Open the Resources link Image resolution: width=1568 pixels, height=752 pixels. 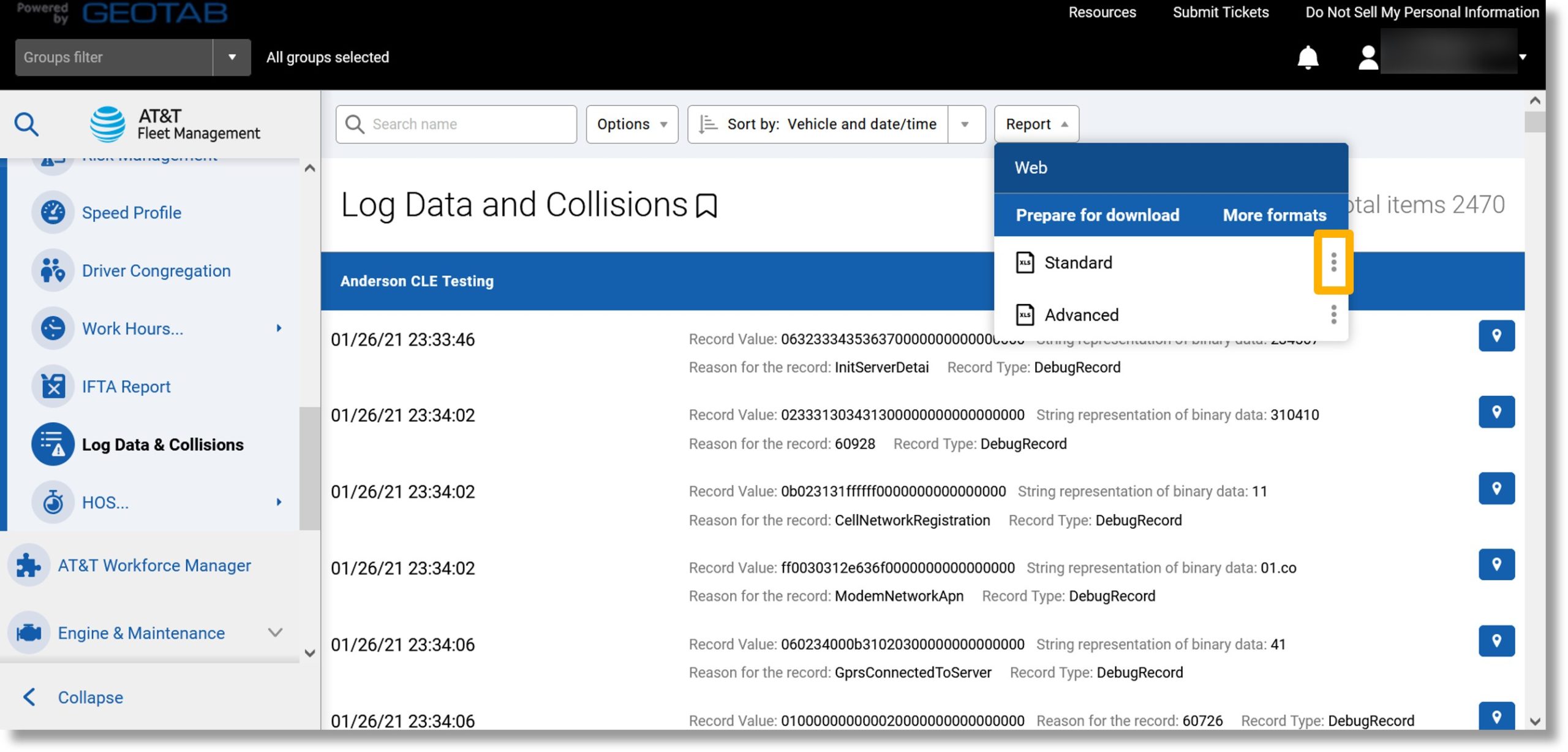[x=1101, y=12]
